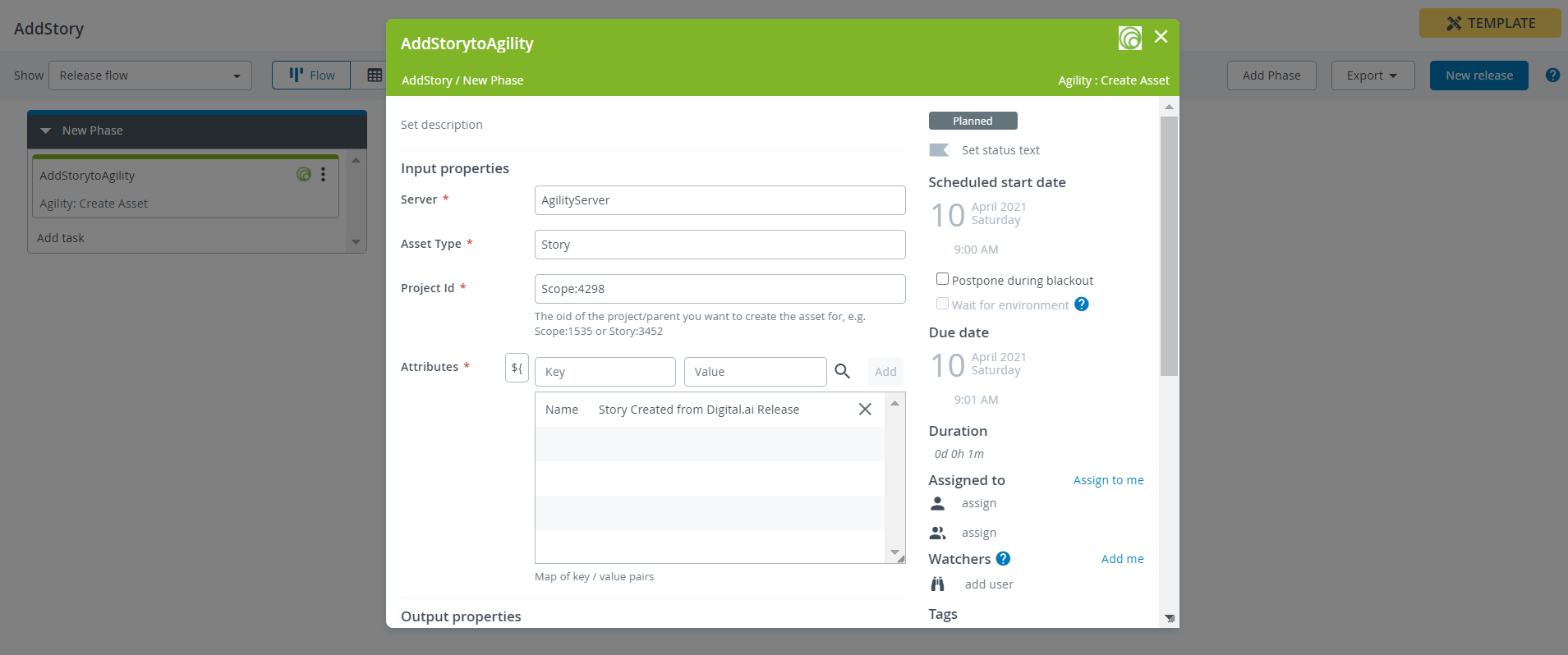This screenshot has height=655, width=1568.
Task: Open help icon next to Watchers
Action: tap(1003, 559)
